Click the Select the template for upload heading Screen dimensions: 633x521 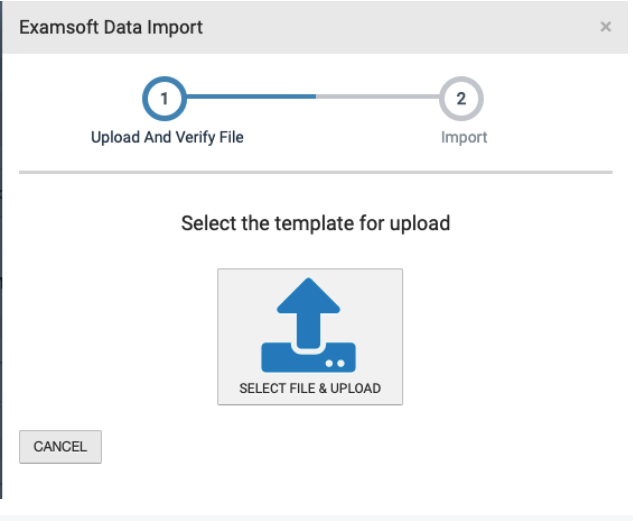click(x=315, y=223)
